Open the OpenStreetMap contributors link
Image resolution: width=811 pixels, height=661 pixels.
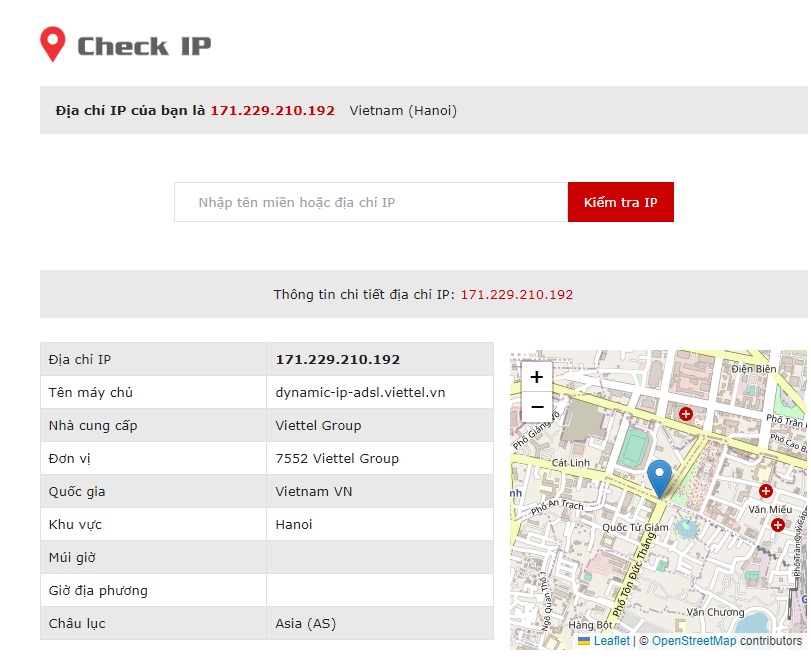point(694,641)
